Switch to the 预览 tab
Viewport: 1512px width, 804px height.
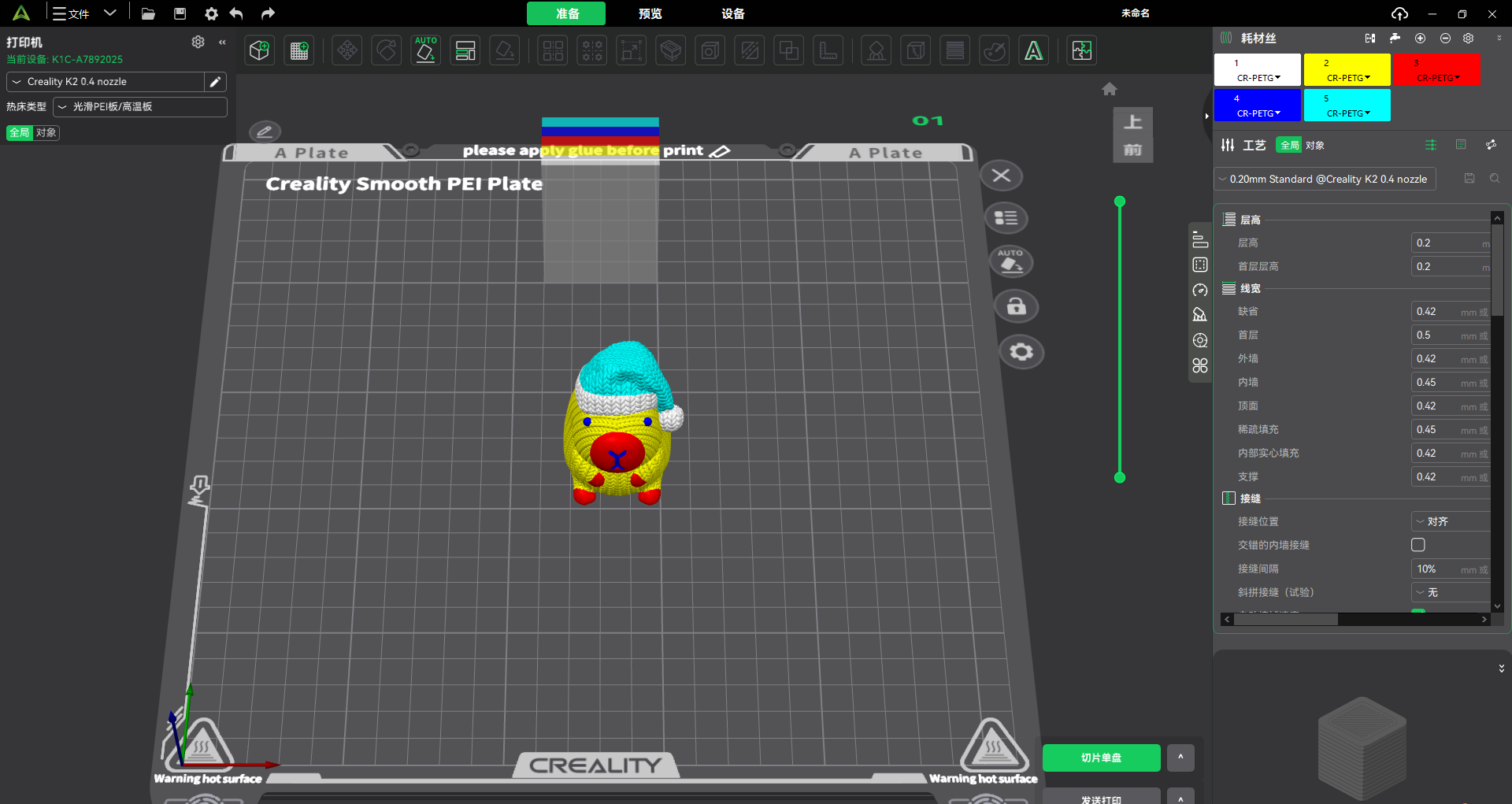[650, 13]
